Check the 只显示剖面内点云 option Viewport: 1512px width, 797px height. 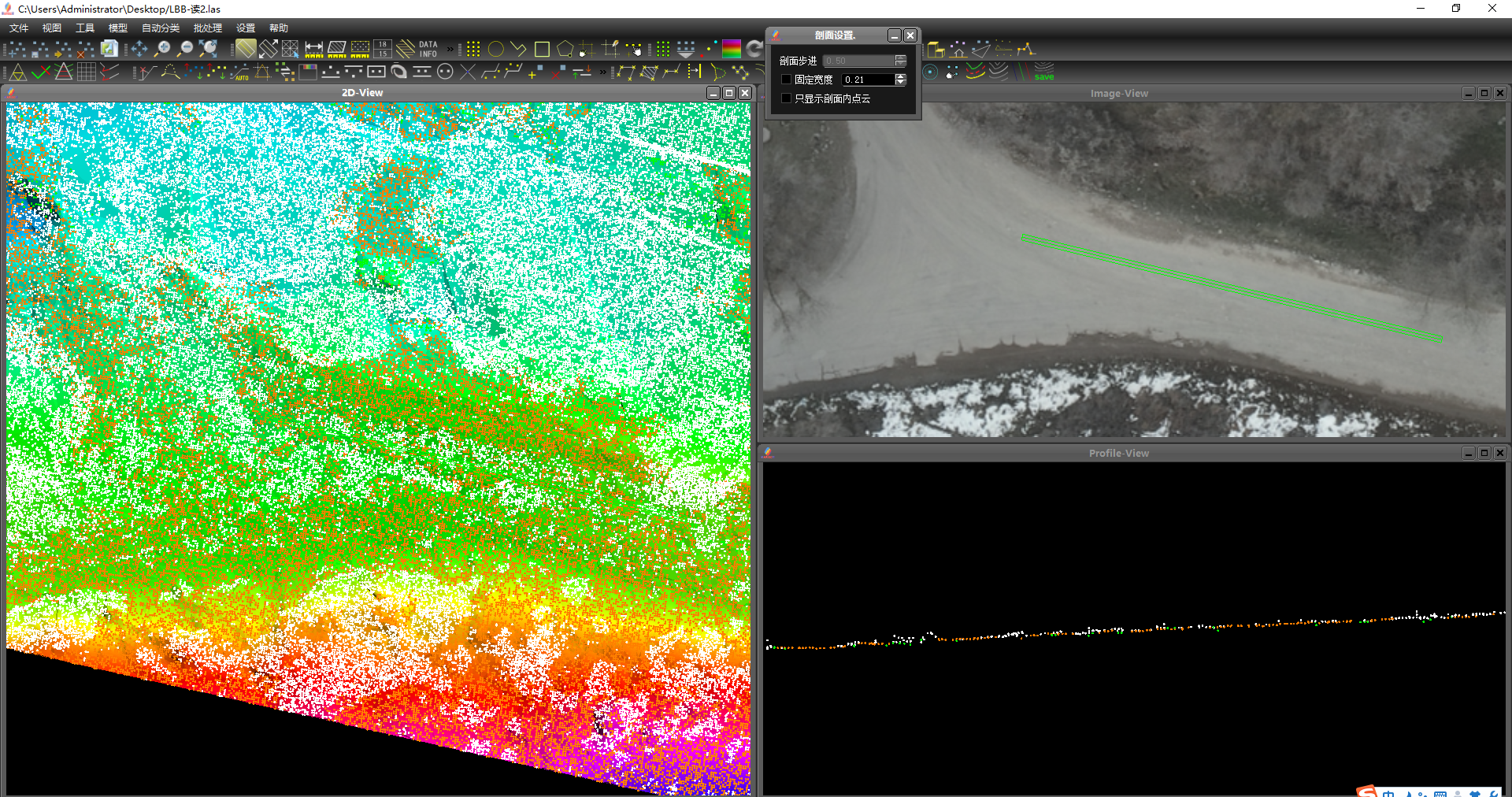coord(786,98)
